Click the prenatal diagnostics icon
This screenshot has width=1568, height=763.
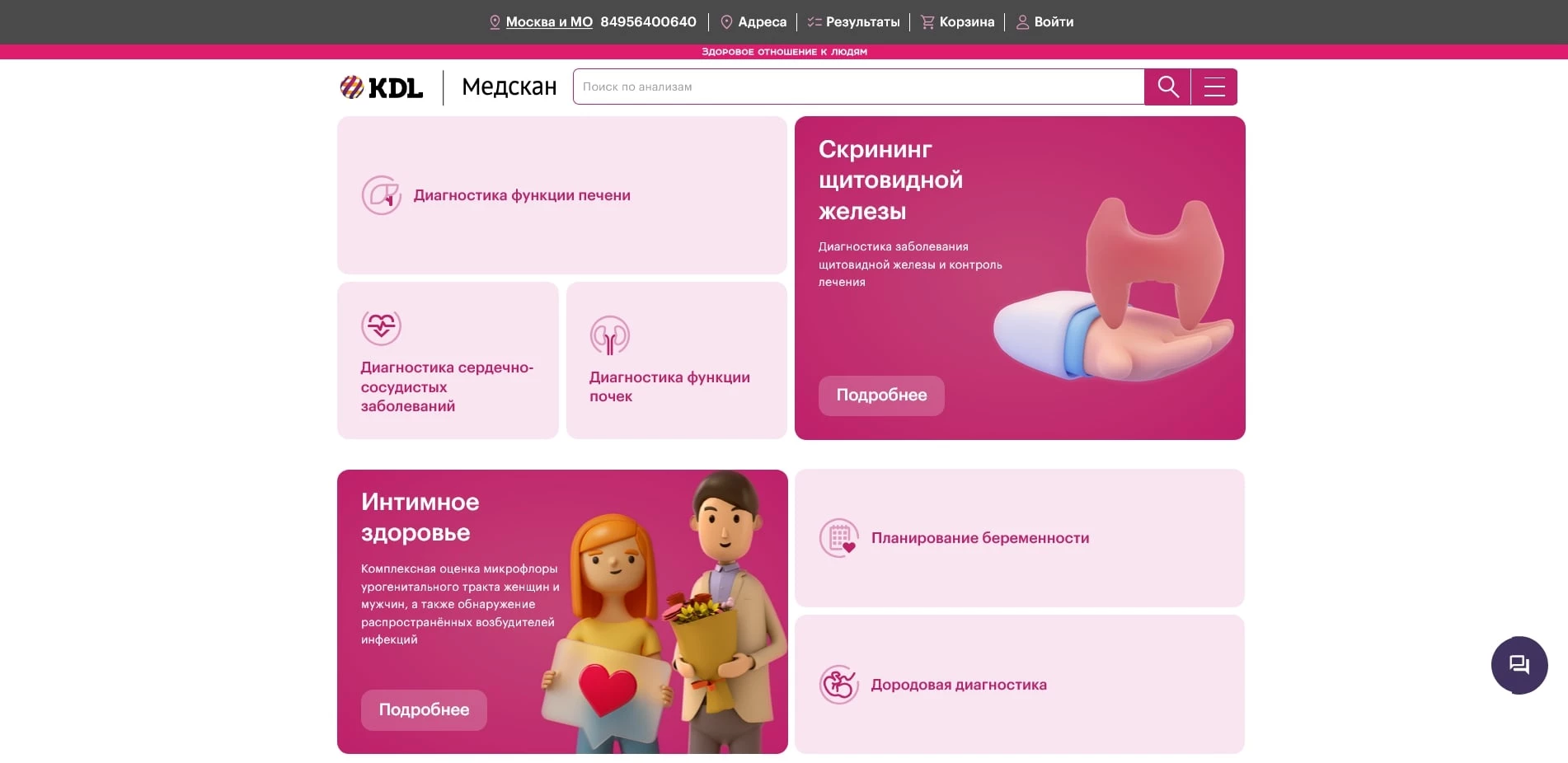click(x=839, y=684)
